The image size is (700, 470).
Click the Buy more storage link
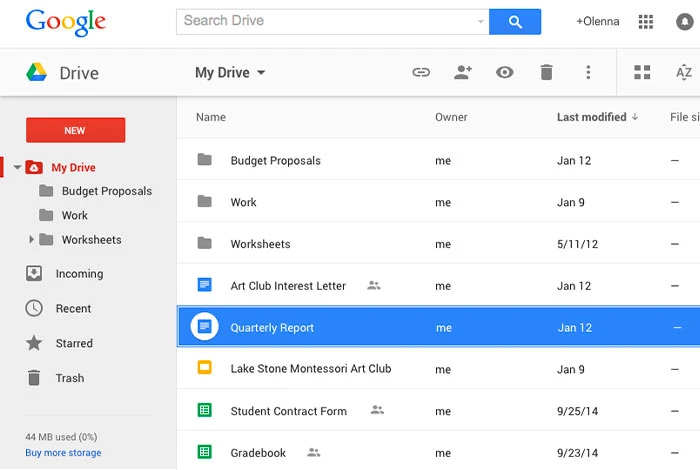point(63,453)
